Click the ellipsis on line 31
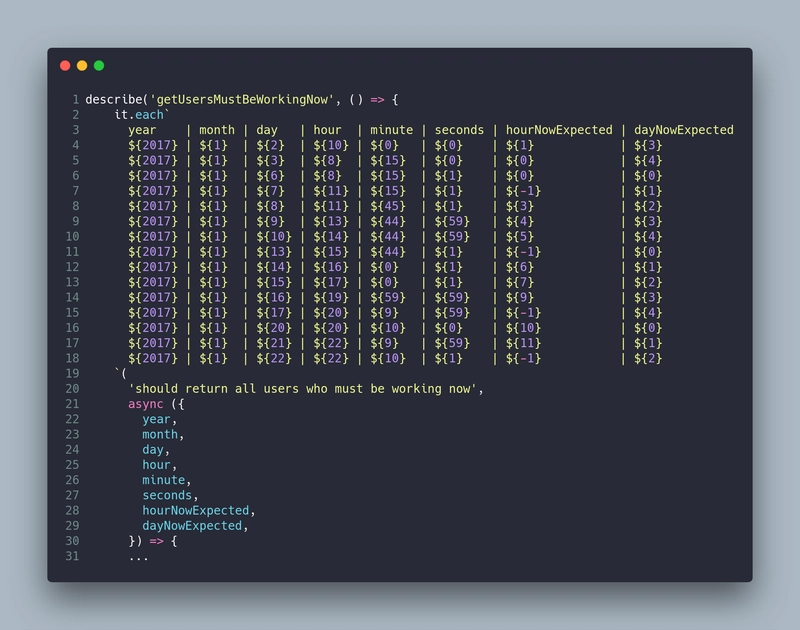 point(138,559)
